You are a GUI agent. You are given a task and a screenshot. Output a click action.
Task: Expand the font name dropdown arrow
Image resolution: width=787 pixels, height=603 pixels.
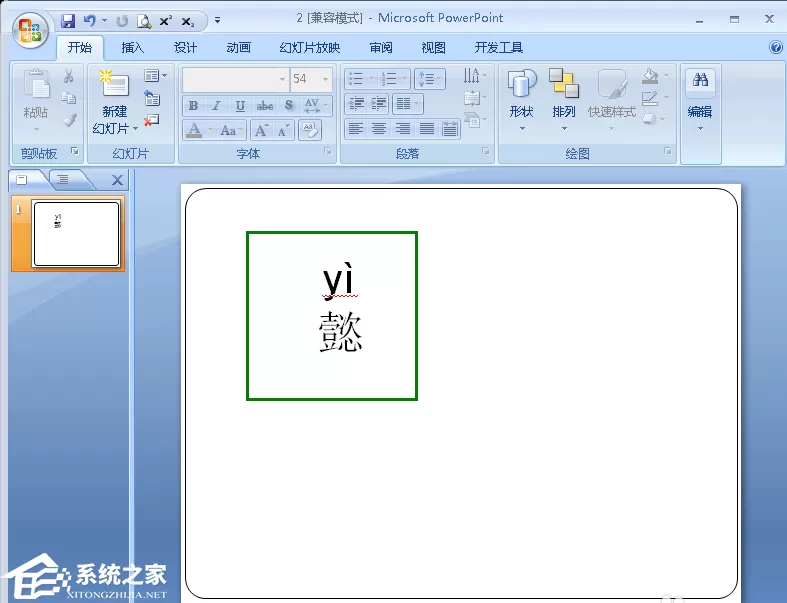[282, 79]
